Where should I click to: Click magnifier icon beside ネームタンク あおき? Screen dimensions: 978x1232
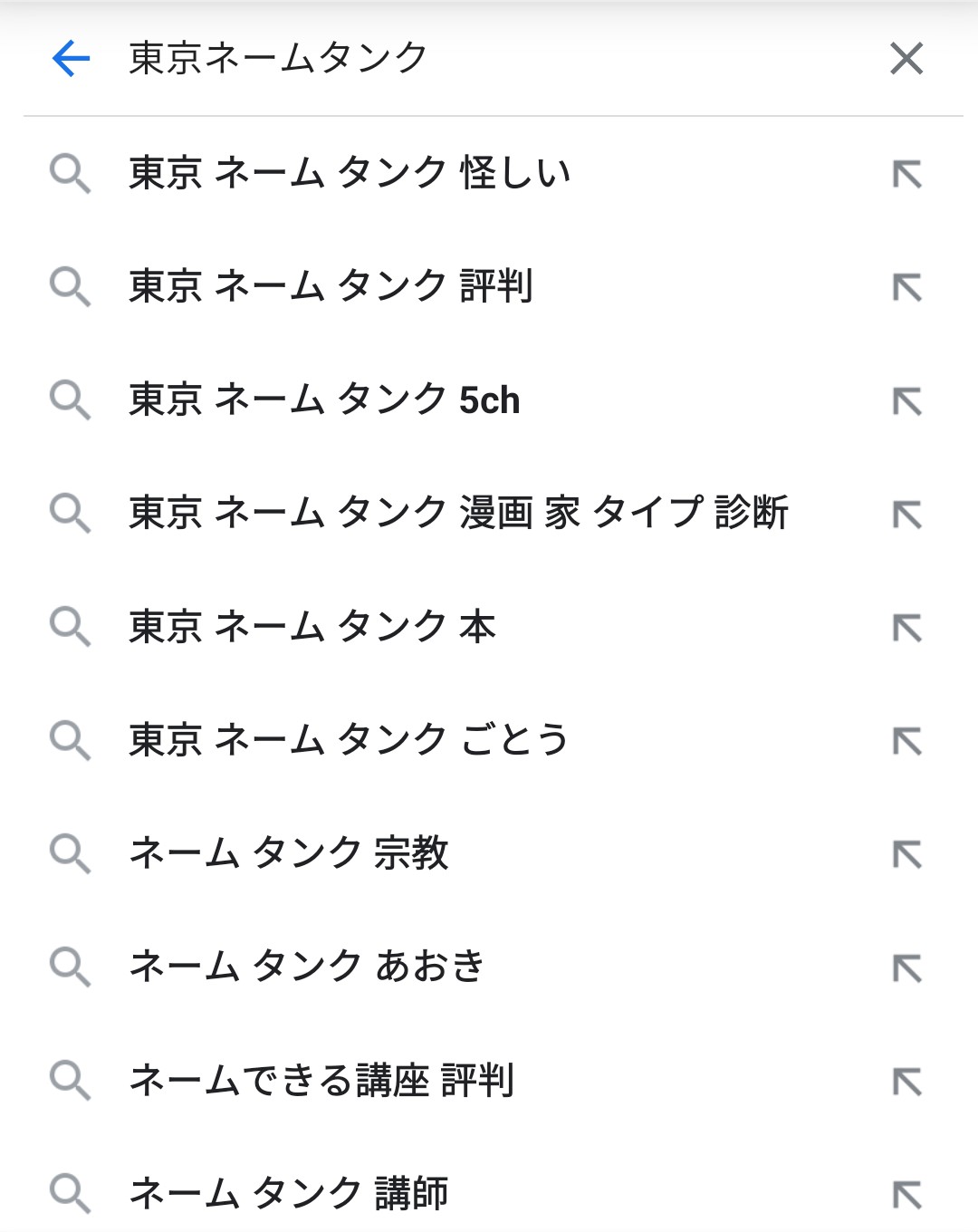coord(70,967)
